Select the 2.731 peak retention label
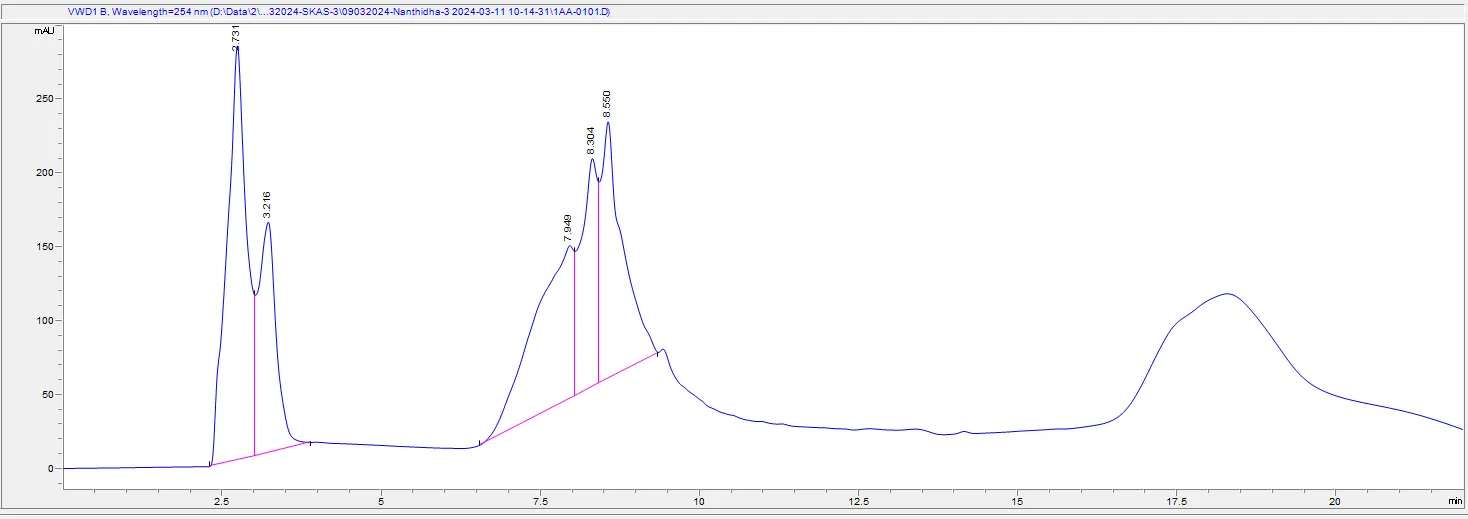Image resolution: width=1468 pixels, height=519 pixels. (236, 35)
